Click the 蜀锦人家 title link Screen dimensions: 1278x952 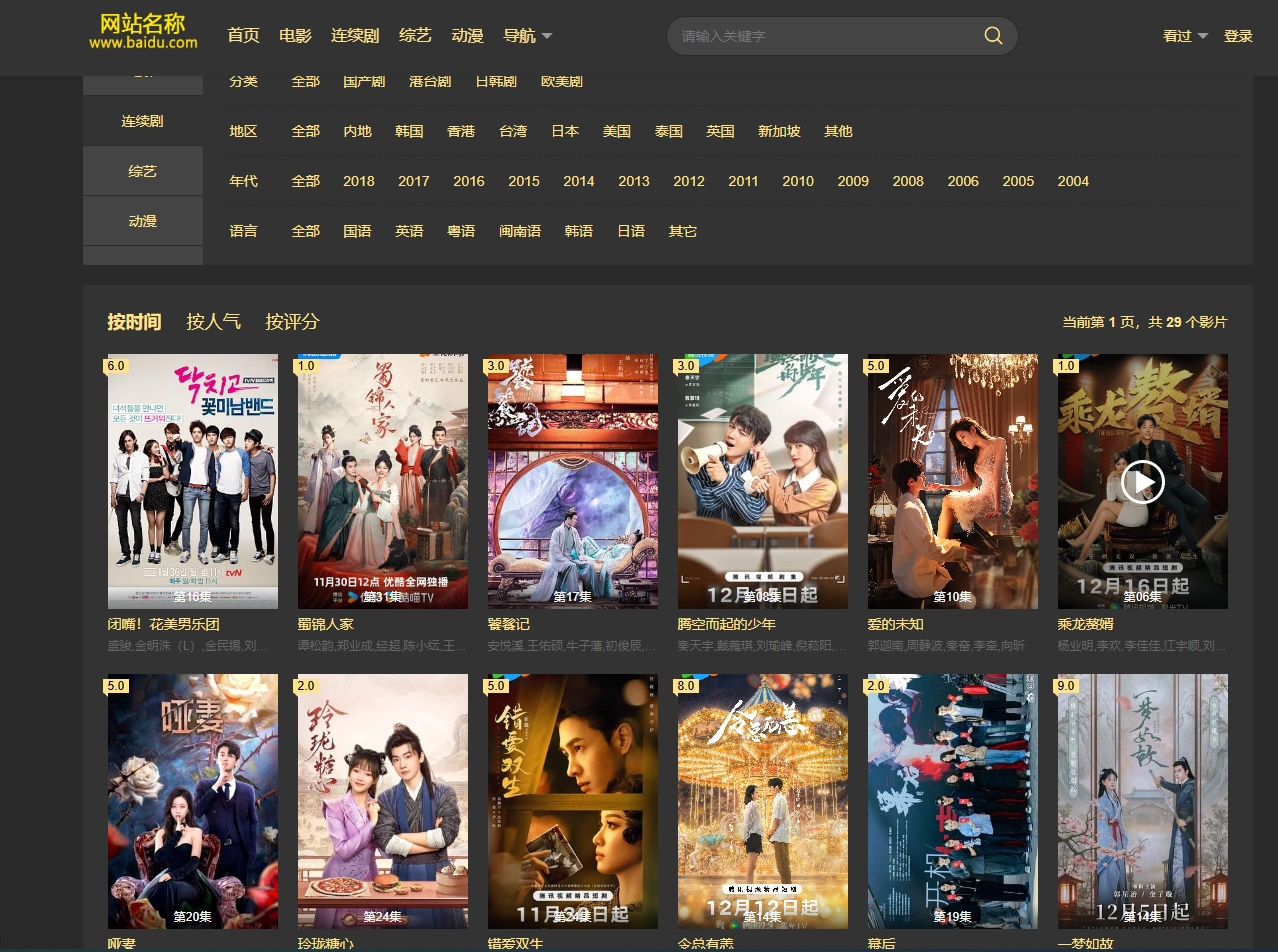326,624
